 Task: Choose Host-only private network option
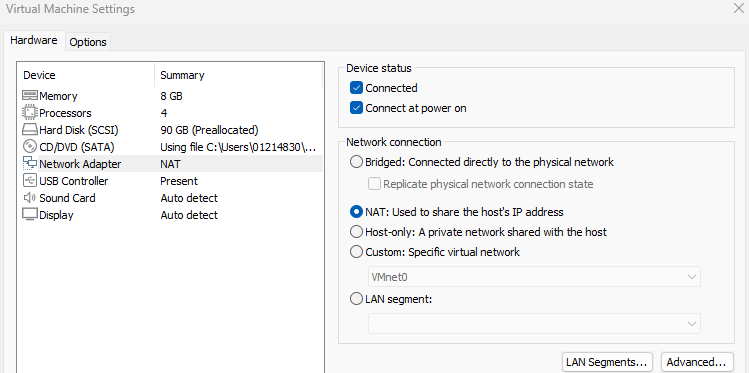(356, 232)
